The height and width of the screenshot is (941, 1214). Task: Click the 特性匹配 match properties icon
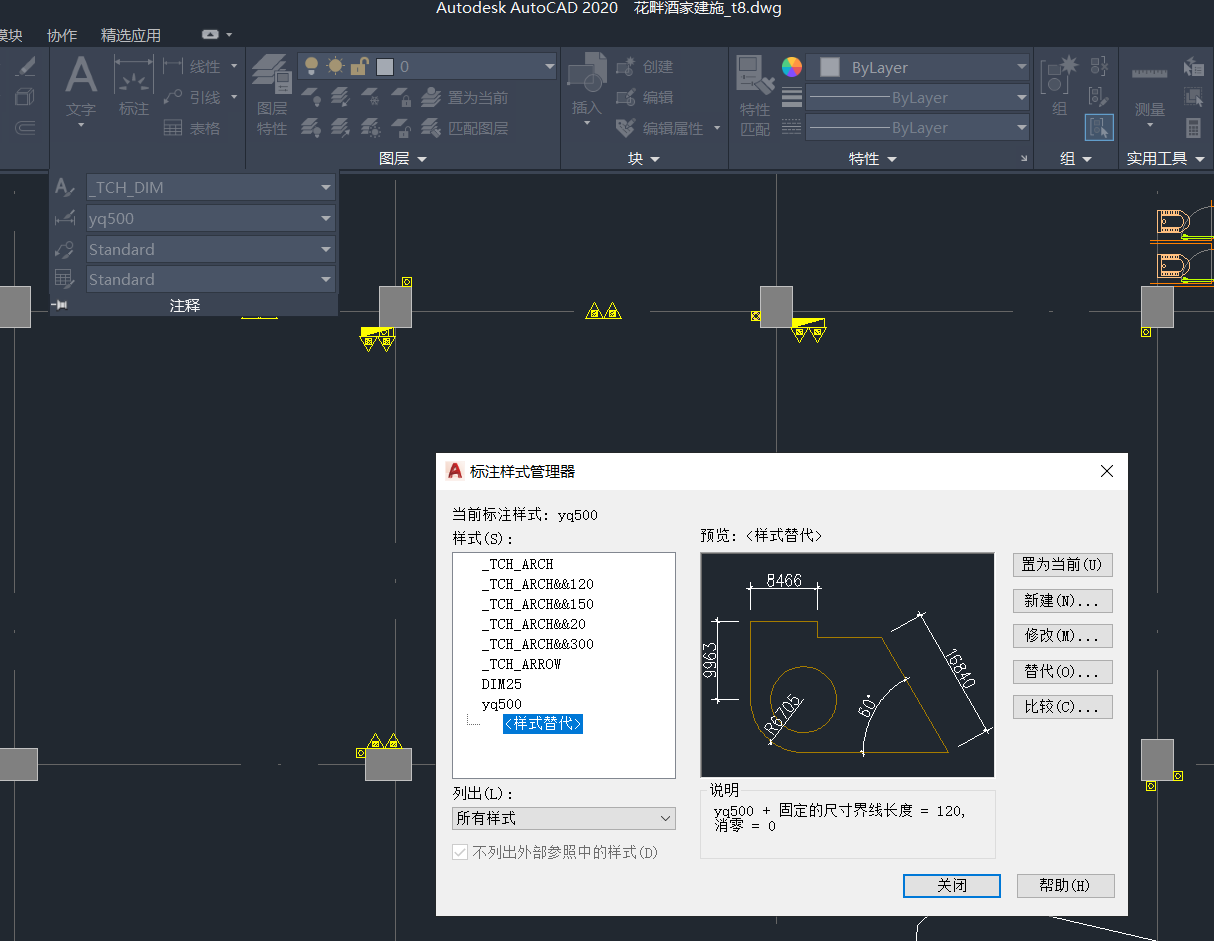pyautogui.click(x=755, y=76)
